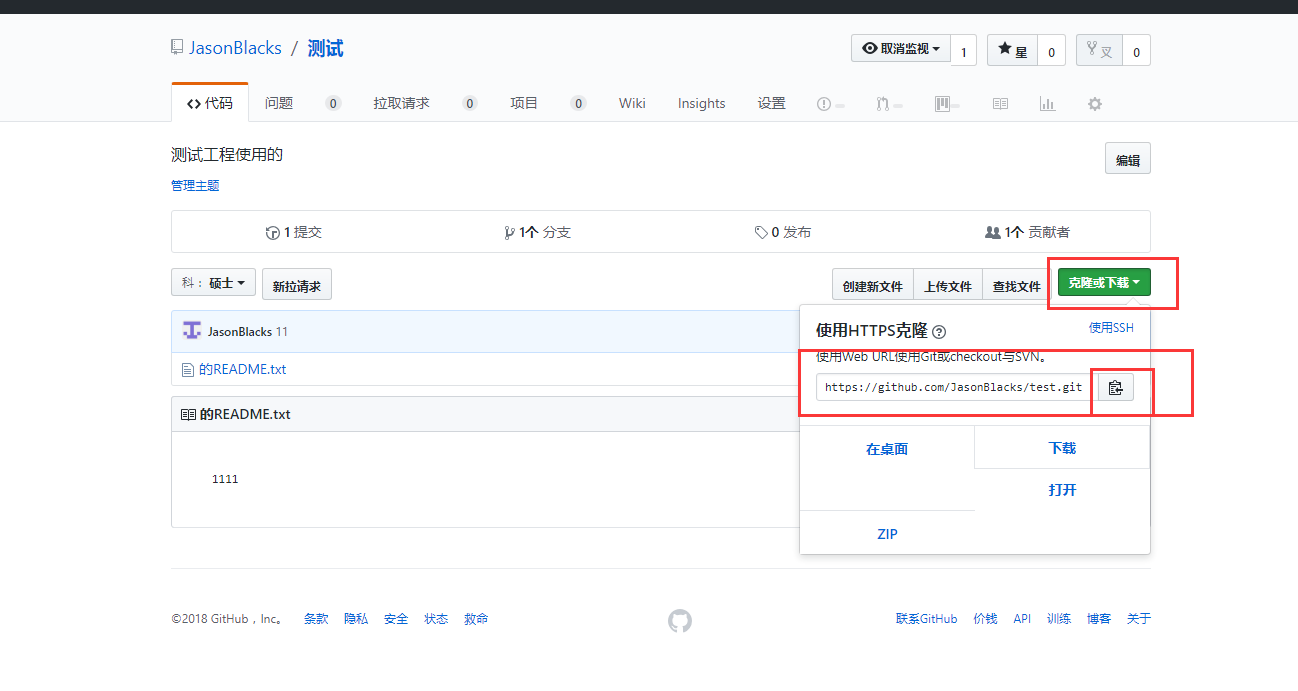Viewport: 1298px width, 691px height.
Task: Open the branch selector showing 硕士
Action: pos(214,283)
